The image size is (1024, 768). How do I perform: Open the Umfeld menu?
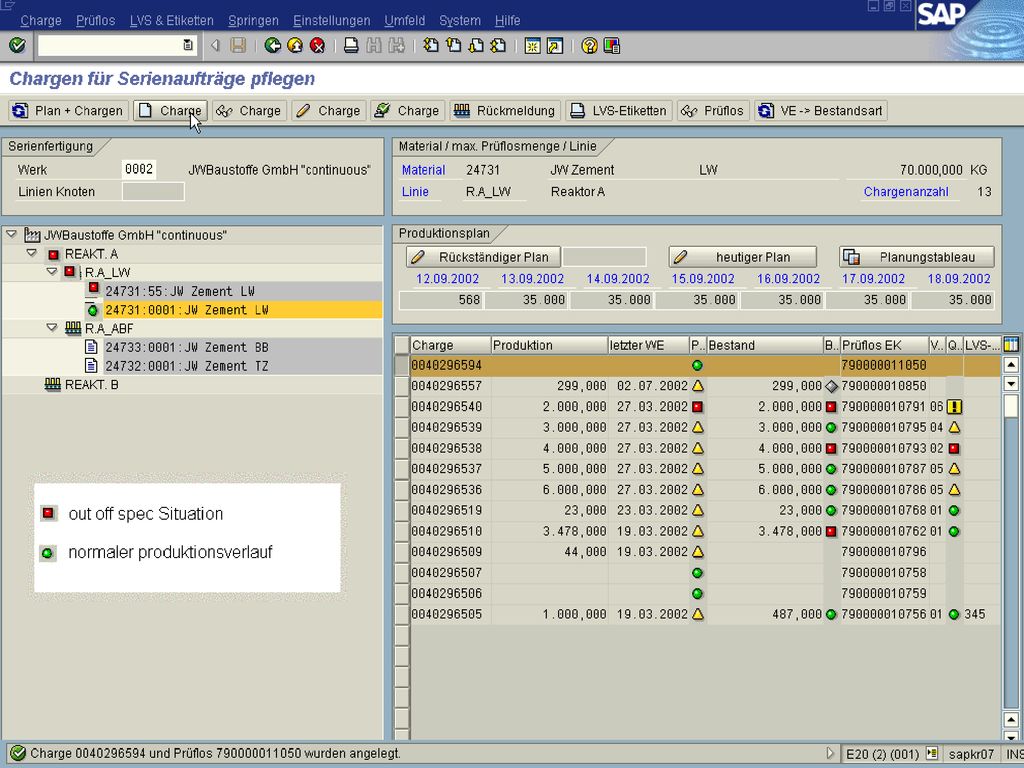405,21
